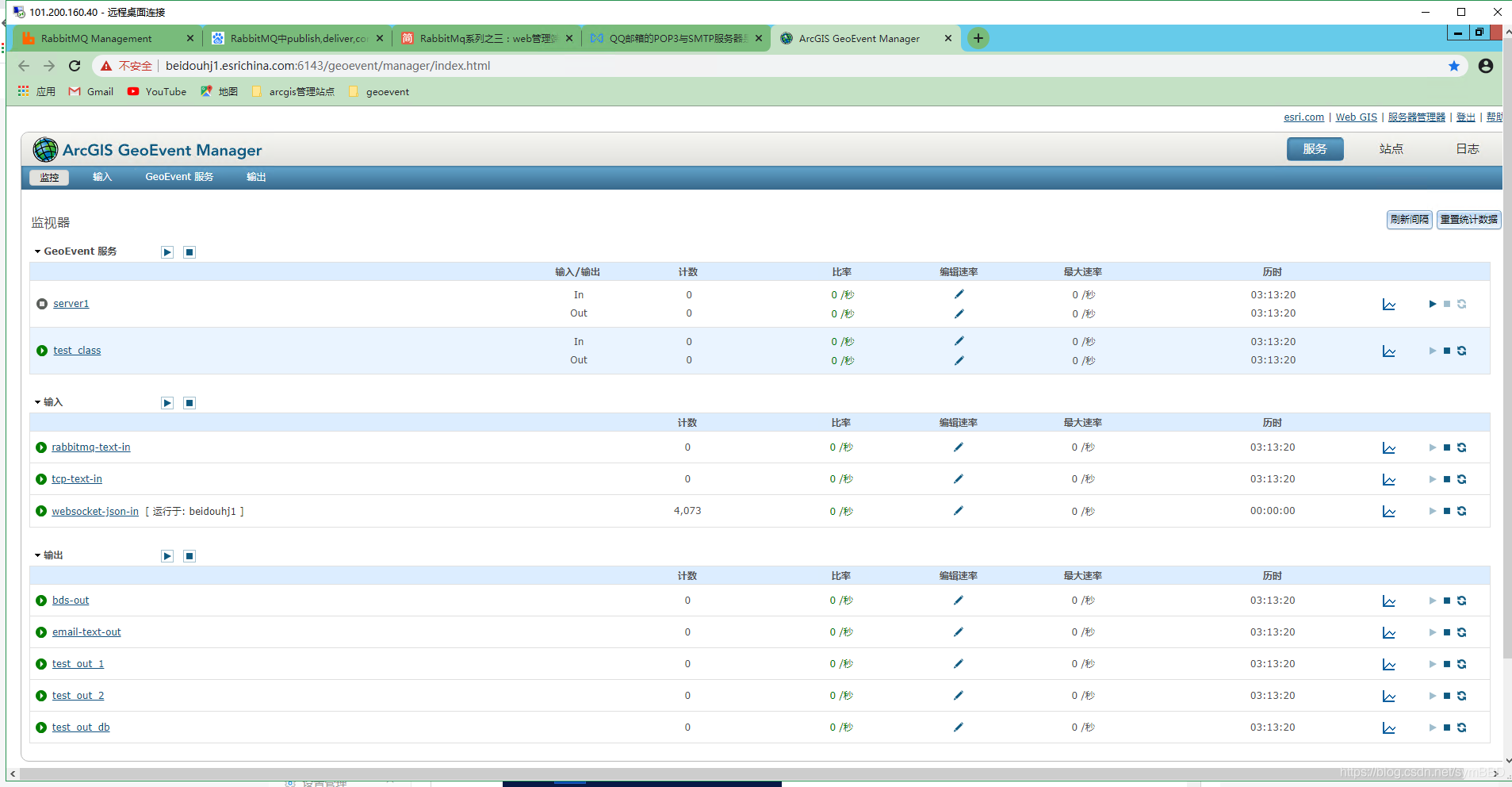Screen dimensions: 1512x787
Task: Open the websocket-json-in input link
Action: [95, 512]
